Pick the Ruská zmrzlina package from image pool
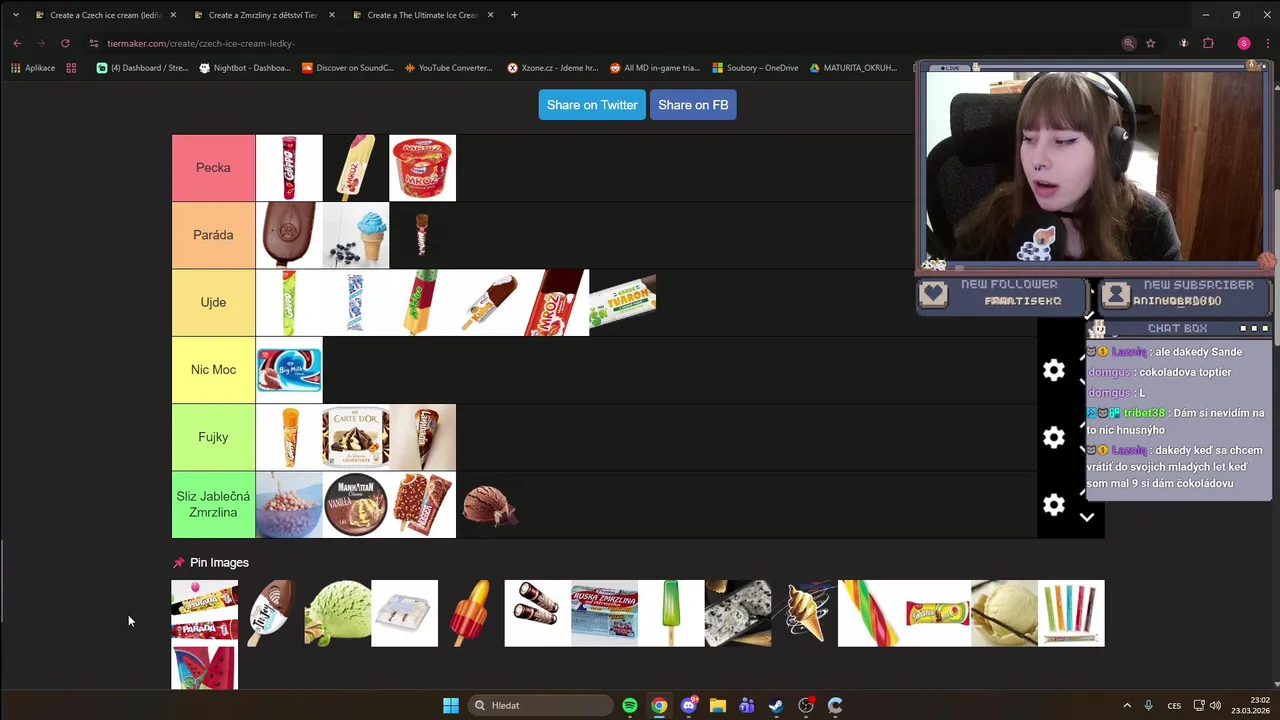Image resolution: width=1280 pixels, height=720 pixels. click(x=604, y=613)
